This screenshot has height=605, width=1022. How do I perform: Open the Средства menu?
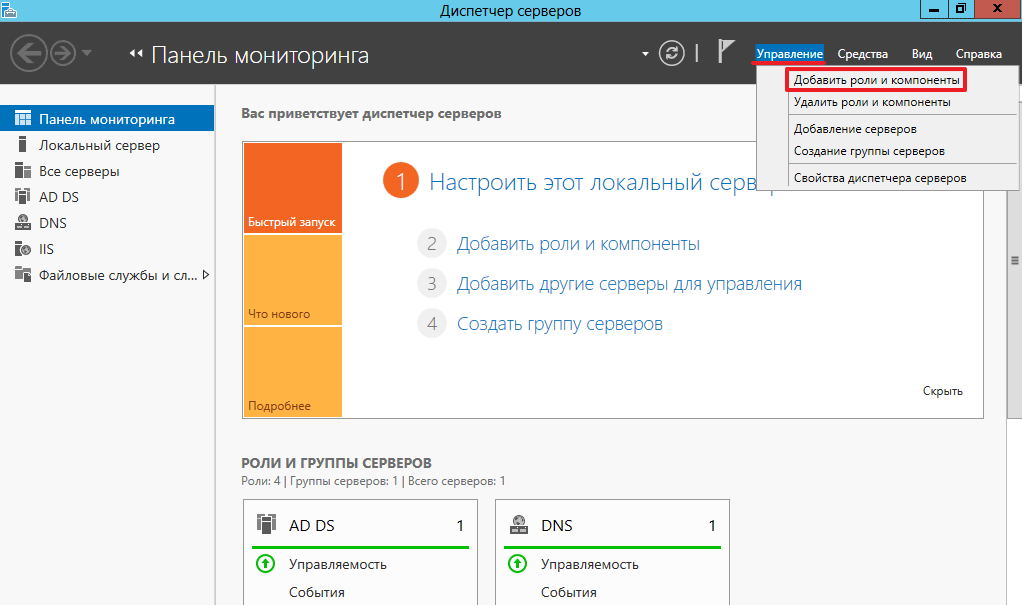[862, 54]
